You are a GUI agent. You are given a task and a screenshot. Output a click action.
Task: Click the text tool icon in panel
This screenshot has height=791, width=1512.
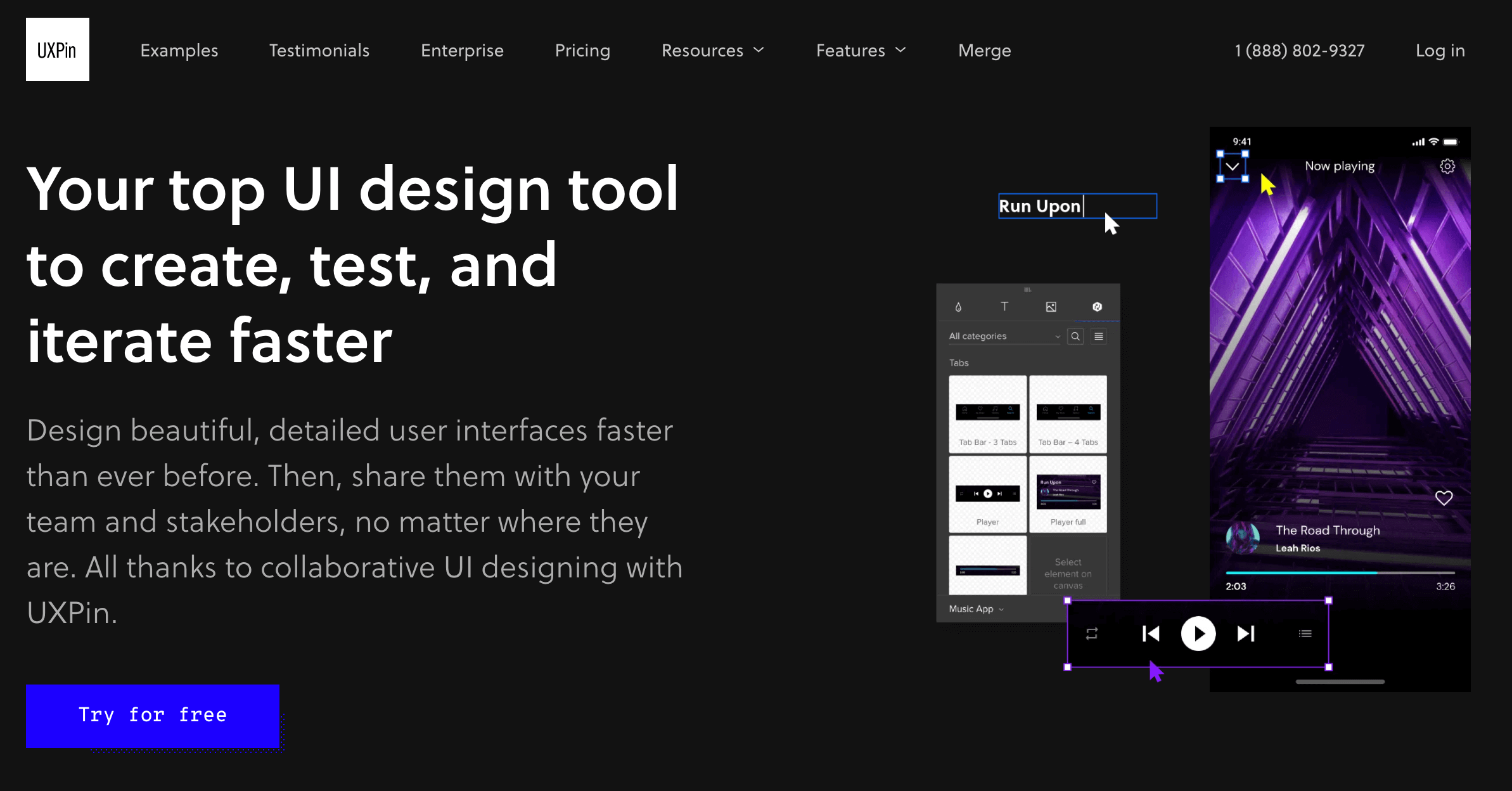tap(1004, 306)
